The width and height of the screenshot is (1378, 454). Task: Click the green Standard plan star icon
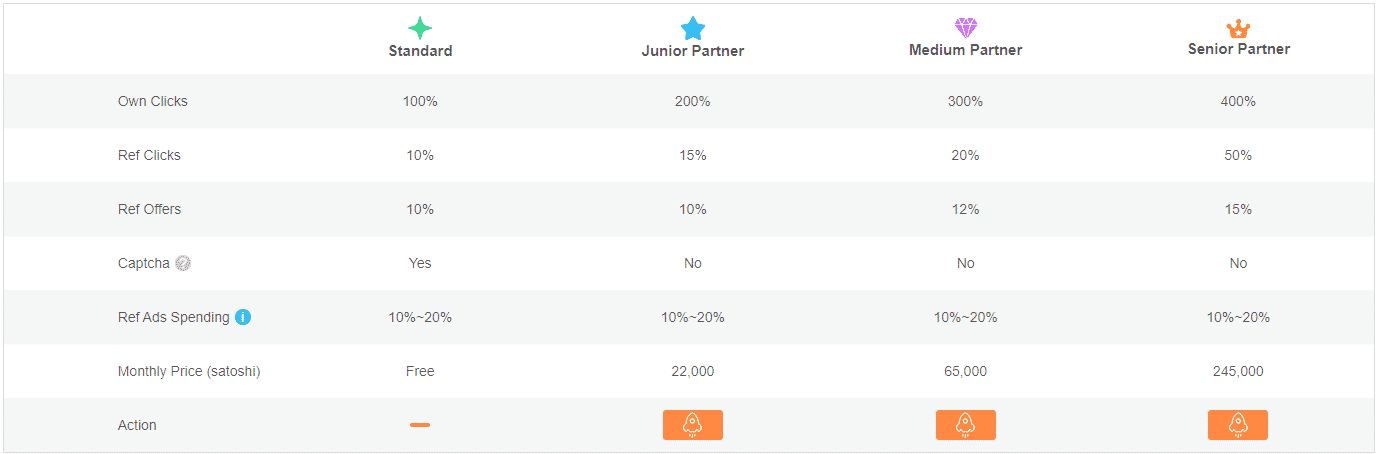coord(420,28)
